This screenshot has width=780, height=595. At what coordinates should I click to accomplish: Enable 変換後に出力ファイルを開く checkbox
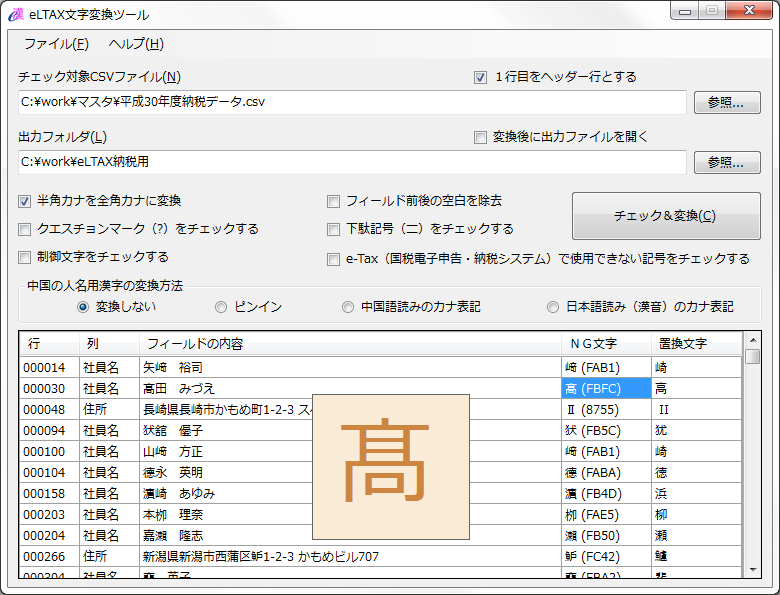(x=480, y=137)
